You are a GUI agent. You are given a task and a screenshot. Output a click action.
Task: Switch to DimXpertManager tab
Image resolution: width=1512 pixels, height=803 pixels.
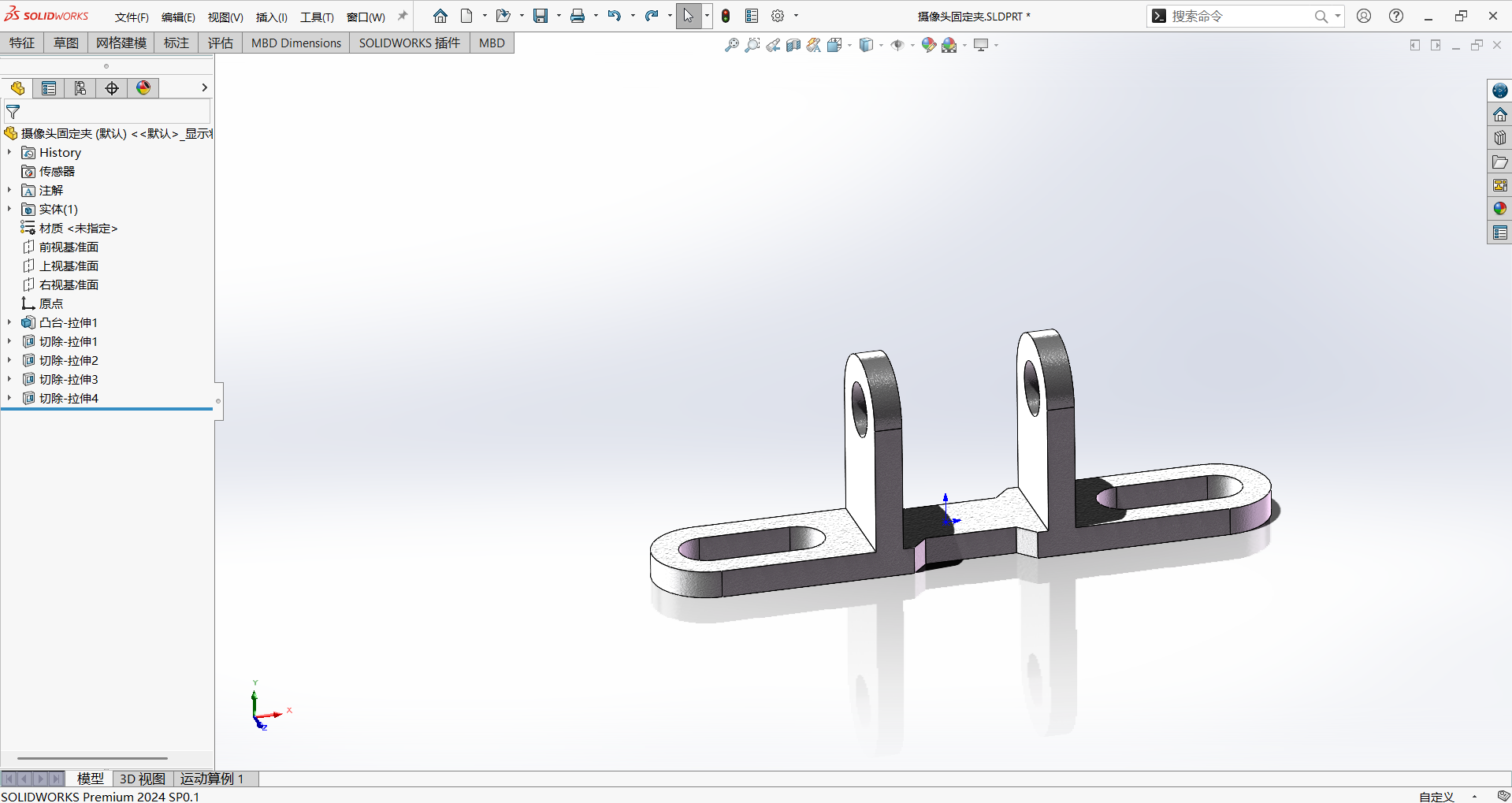click(x=112, y=88)
